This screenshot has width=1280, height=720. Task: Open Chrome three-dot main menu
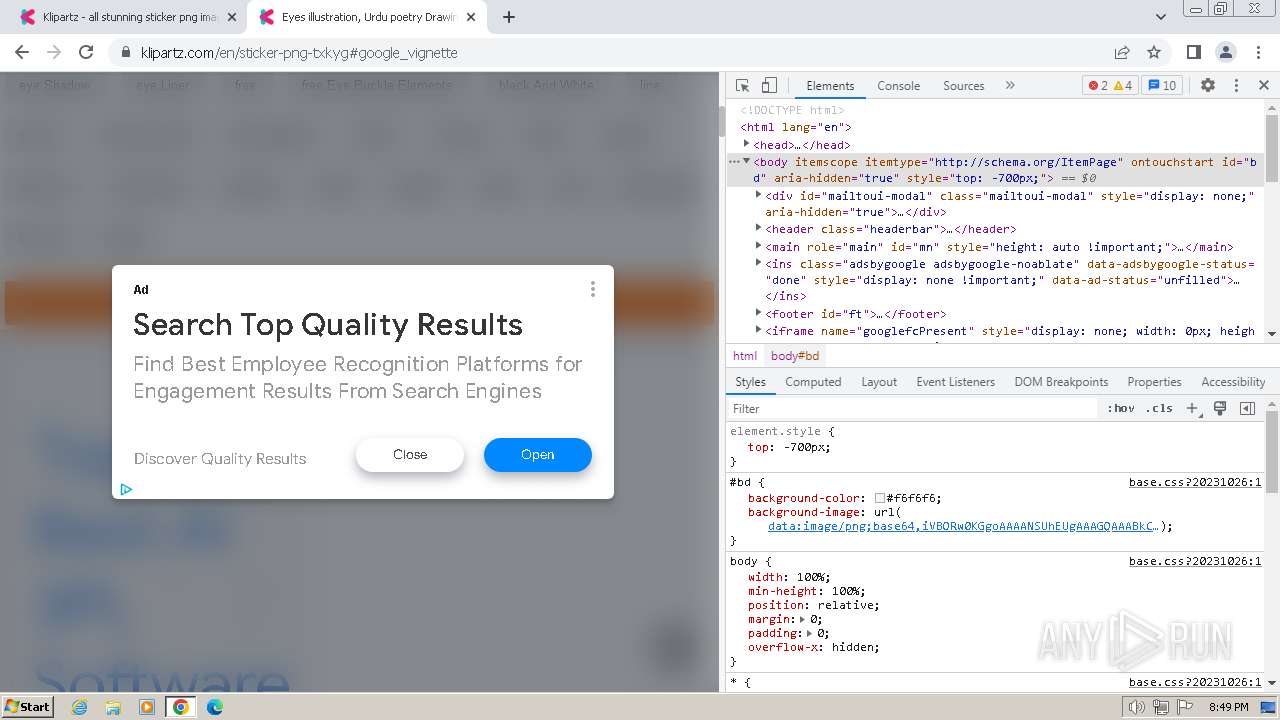(1257, 52)
